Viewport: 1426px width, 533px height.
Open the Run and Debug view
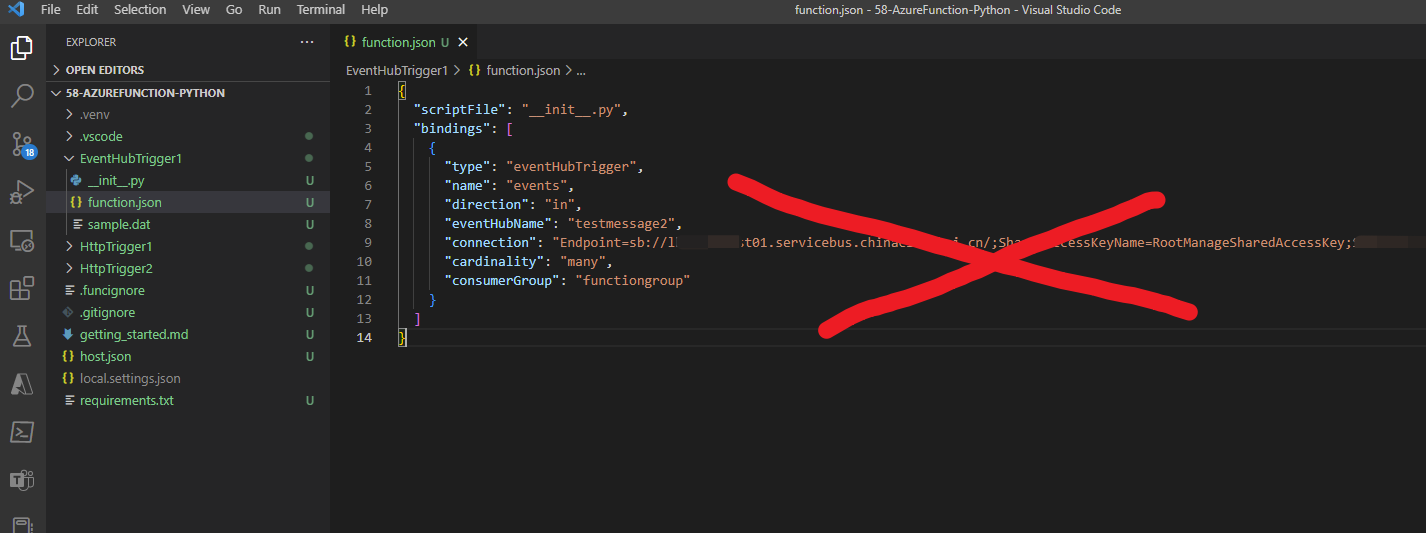point(22,192)
